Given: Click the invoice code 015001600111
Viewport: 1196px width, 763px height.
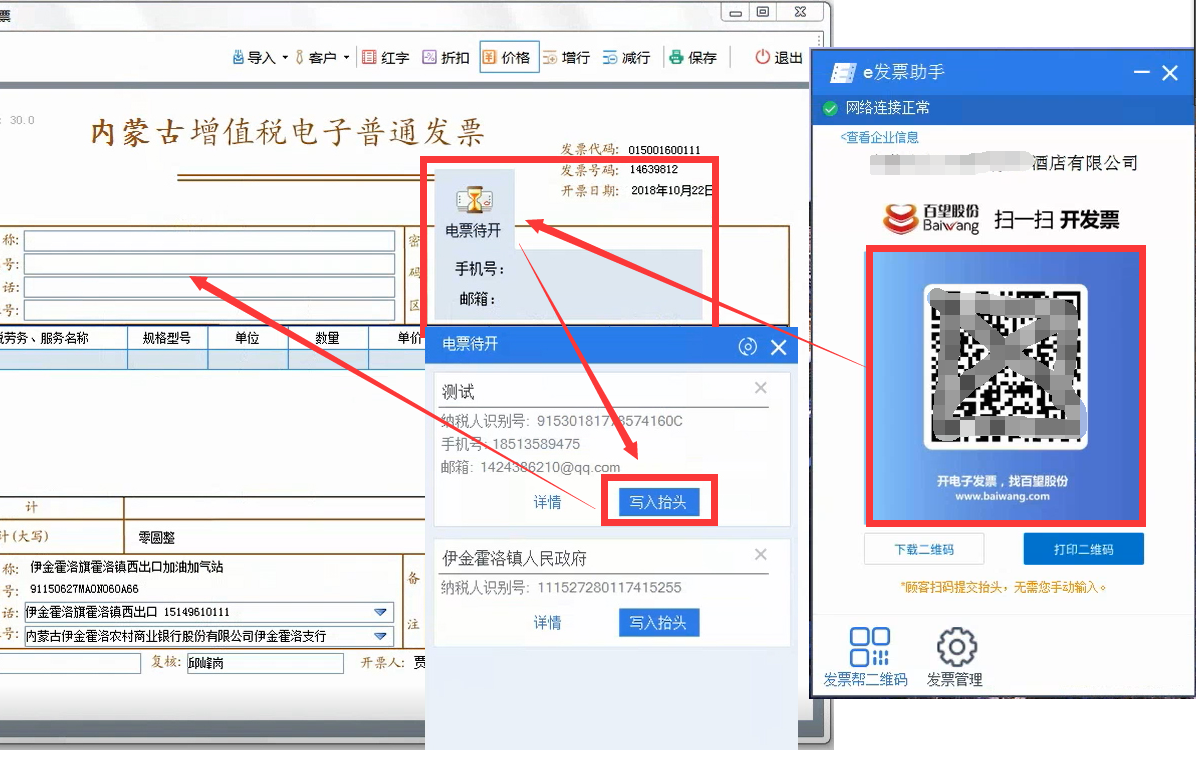Looking at the screenshot, I should point(664,150).
